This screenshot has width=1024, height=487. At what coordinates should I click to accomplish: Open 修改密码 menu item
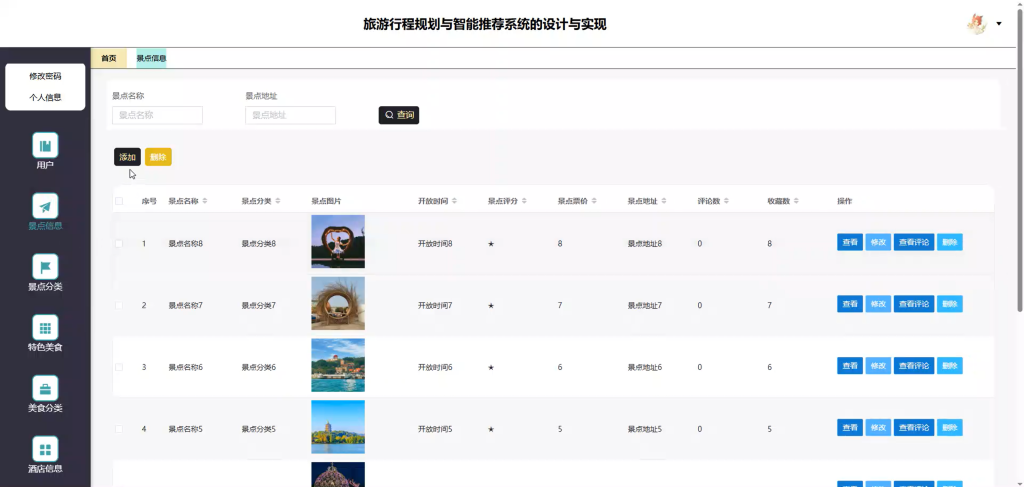click(45, 76)
